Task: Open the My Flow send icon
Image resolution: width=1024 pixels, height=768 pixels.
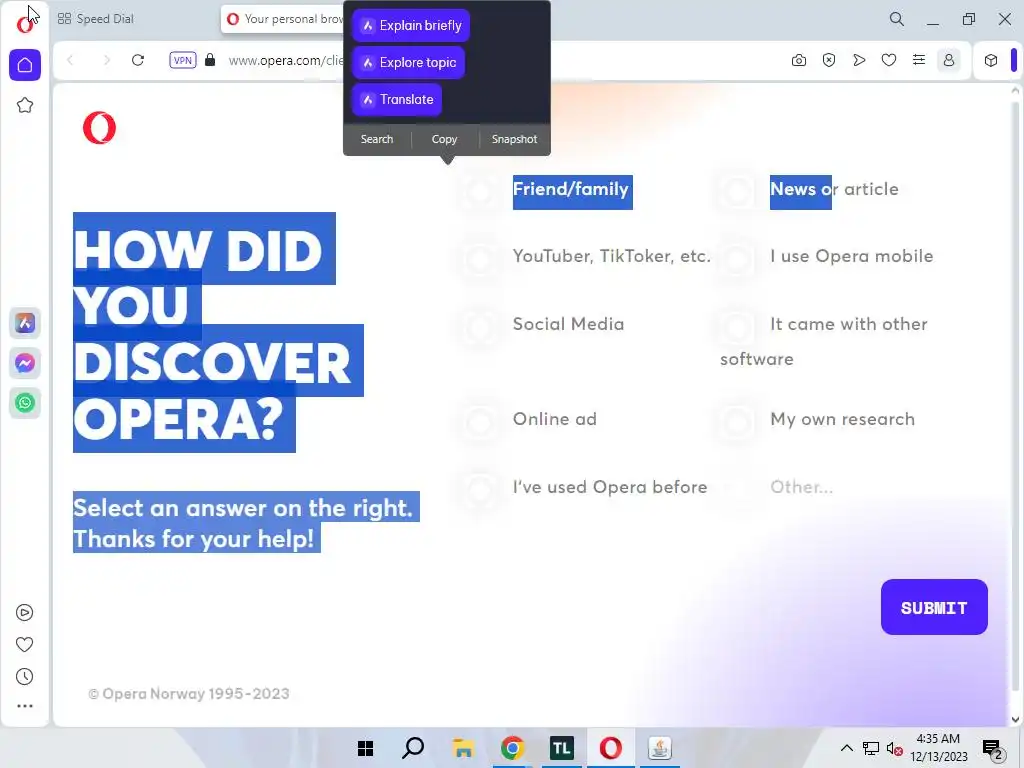Action: [859, 60]
